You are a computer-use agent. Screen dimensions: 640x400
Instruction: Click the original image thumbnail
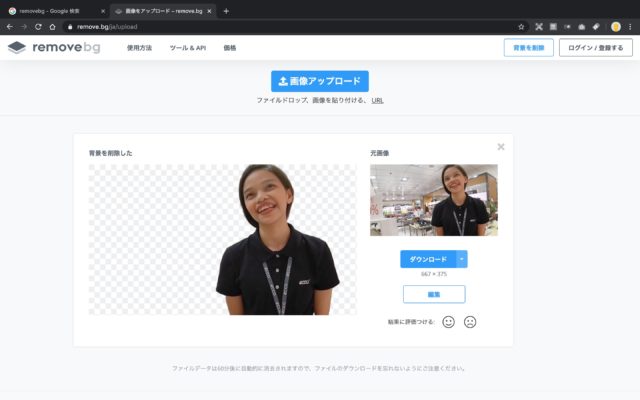[x=433, y=200]
